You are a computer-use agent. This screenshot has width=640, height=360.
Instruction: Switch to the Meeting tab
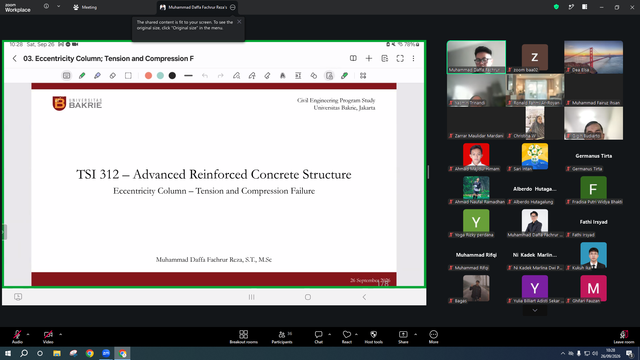(x=85, y=7)
